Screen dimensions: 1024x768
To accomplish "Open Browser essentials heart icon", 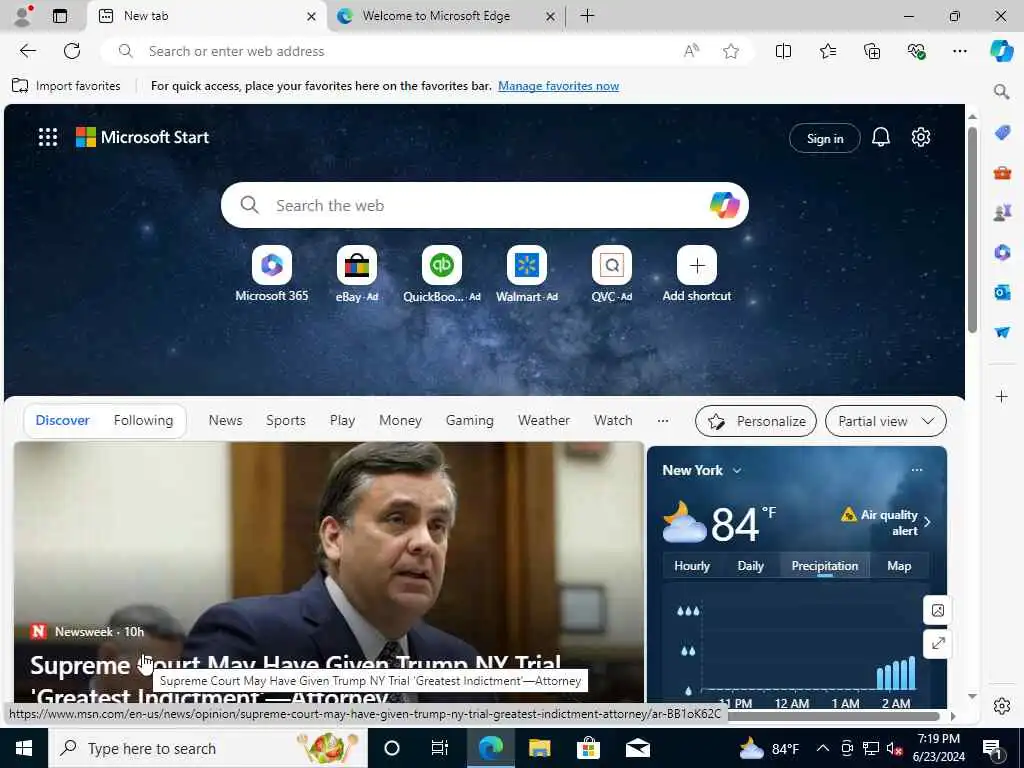I will [916, 51].
